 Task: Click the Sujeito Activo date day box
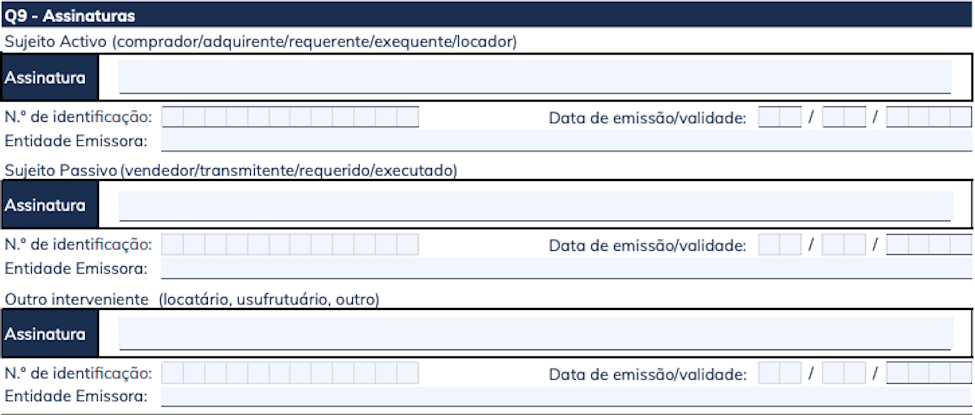click(x=779, y=118)
